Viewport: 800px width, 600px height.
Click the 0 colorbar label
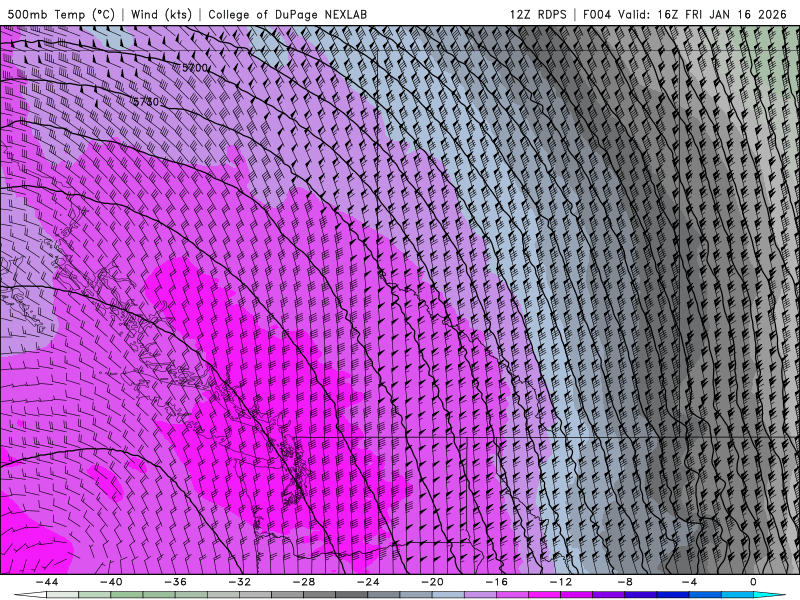click(754, 582)
